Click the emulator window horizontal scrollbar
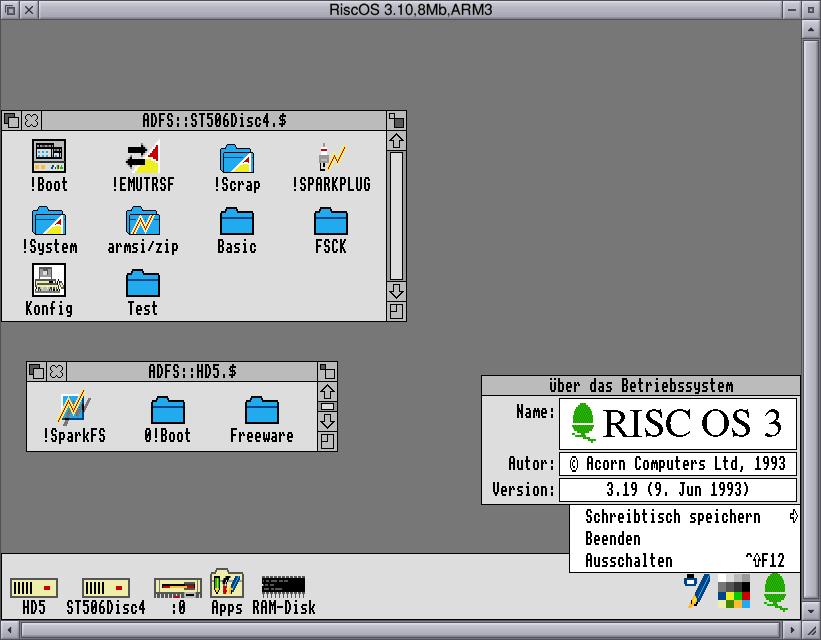 pyautogui.click(x=400, y=631)
